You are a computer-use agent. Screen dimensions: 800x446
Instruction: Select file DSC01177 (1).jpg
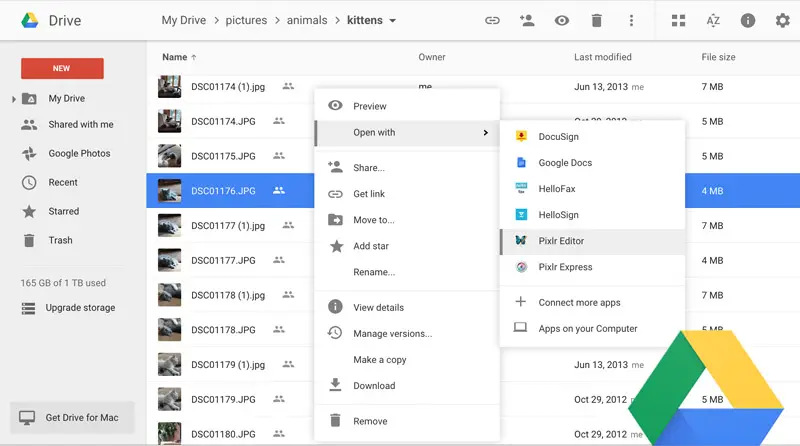(x=228, y=226)
